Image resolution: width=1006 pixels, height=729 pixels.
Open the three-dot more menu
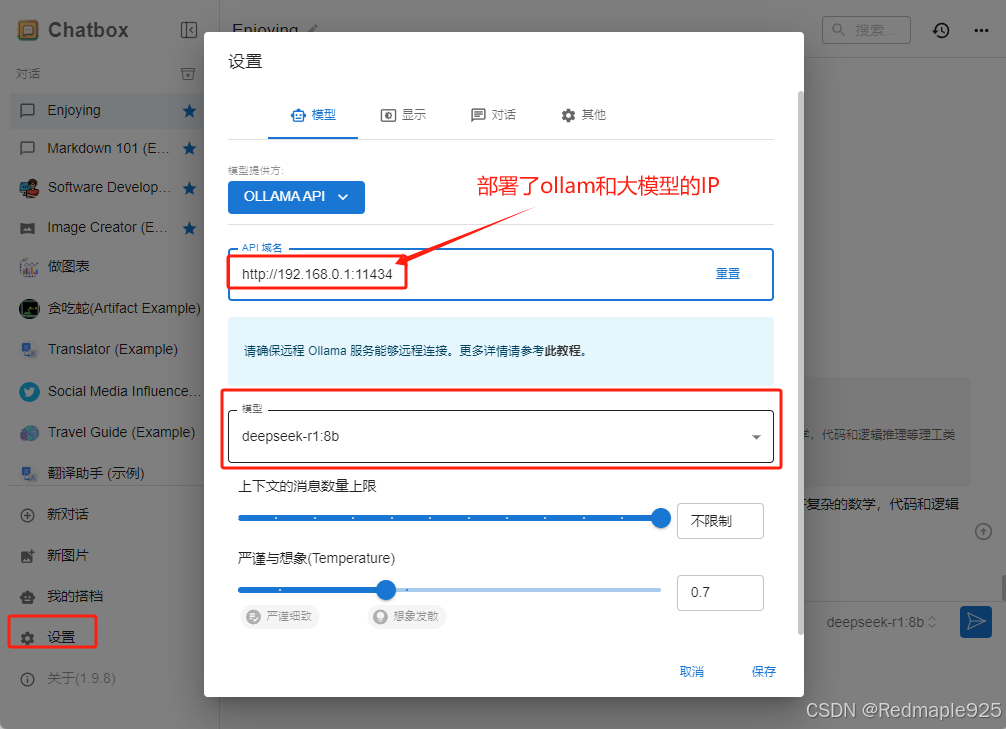981,30
